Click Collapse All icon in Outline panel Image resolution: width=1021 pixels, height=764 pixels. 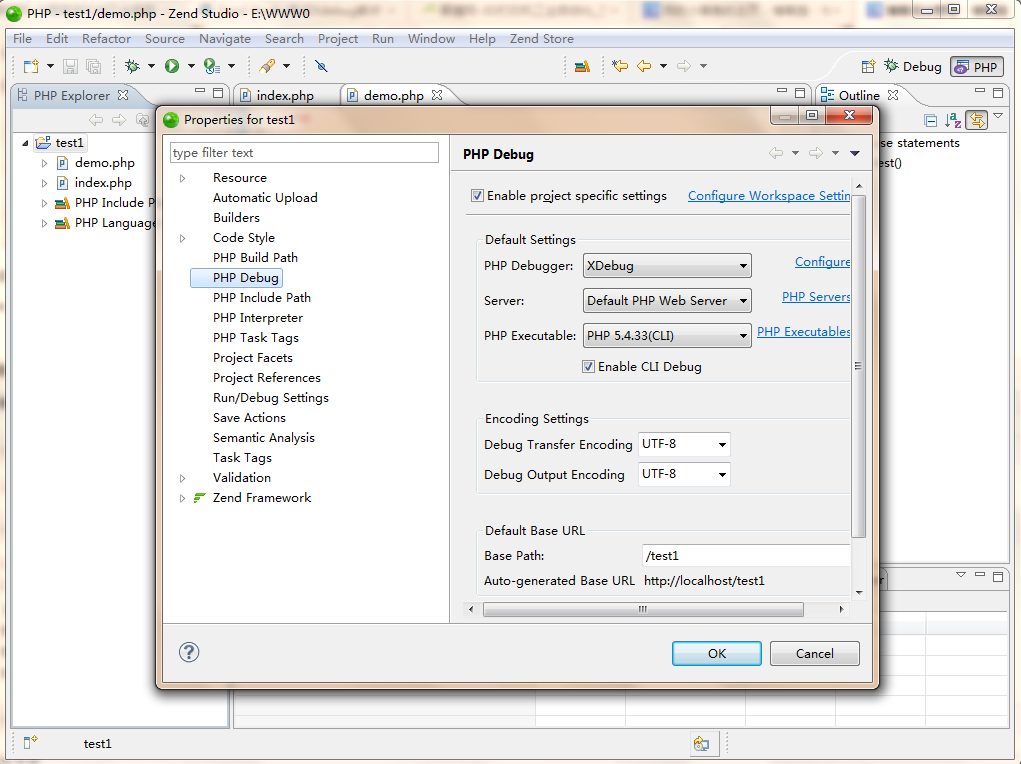click(931, 120)
